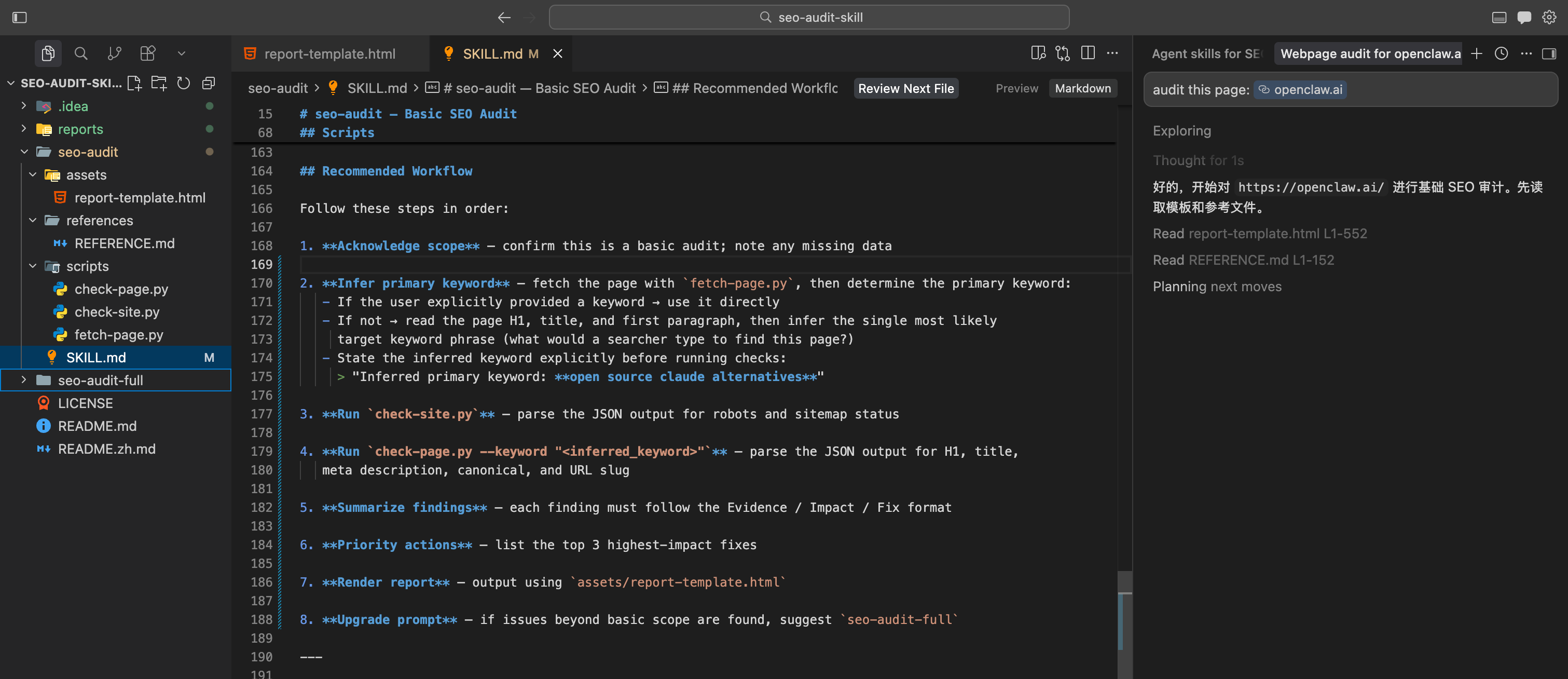
Task: Open the Extensions view icon
Action: tap(148, 53)
